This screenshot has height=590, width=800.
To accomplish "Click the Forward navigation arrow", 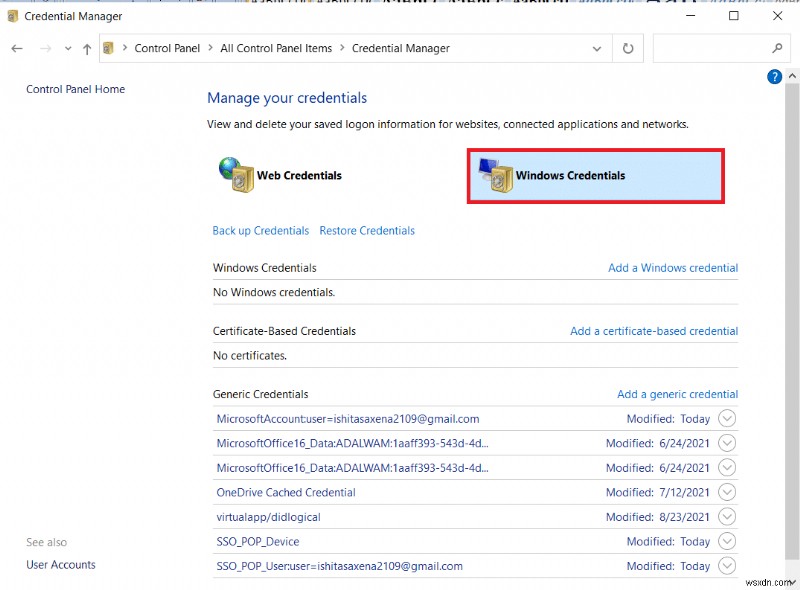I will [x=46, y=48].
